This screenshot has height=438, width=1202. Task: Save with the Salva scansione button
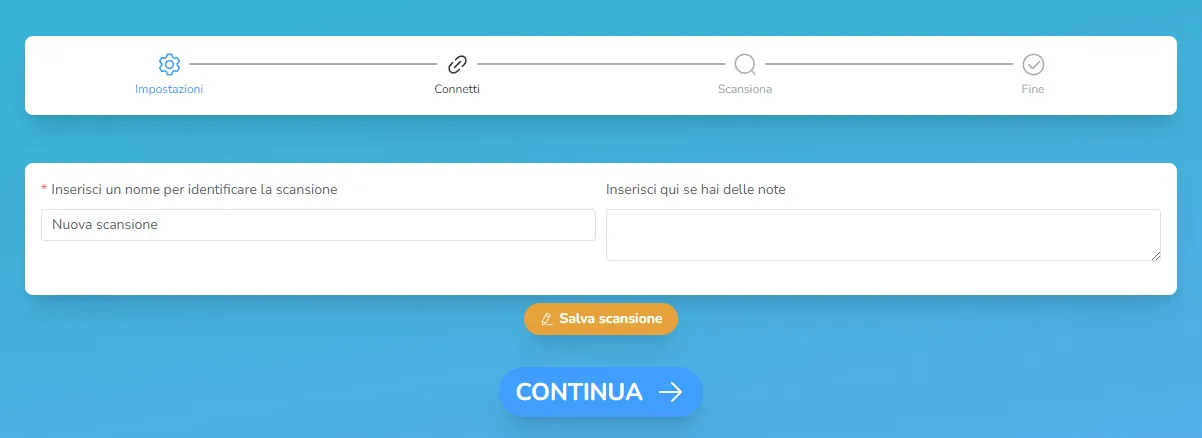(601, 319)
